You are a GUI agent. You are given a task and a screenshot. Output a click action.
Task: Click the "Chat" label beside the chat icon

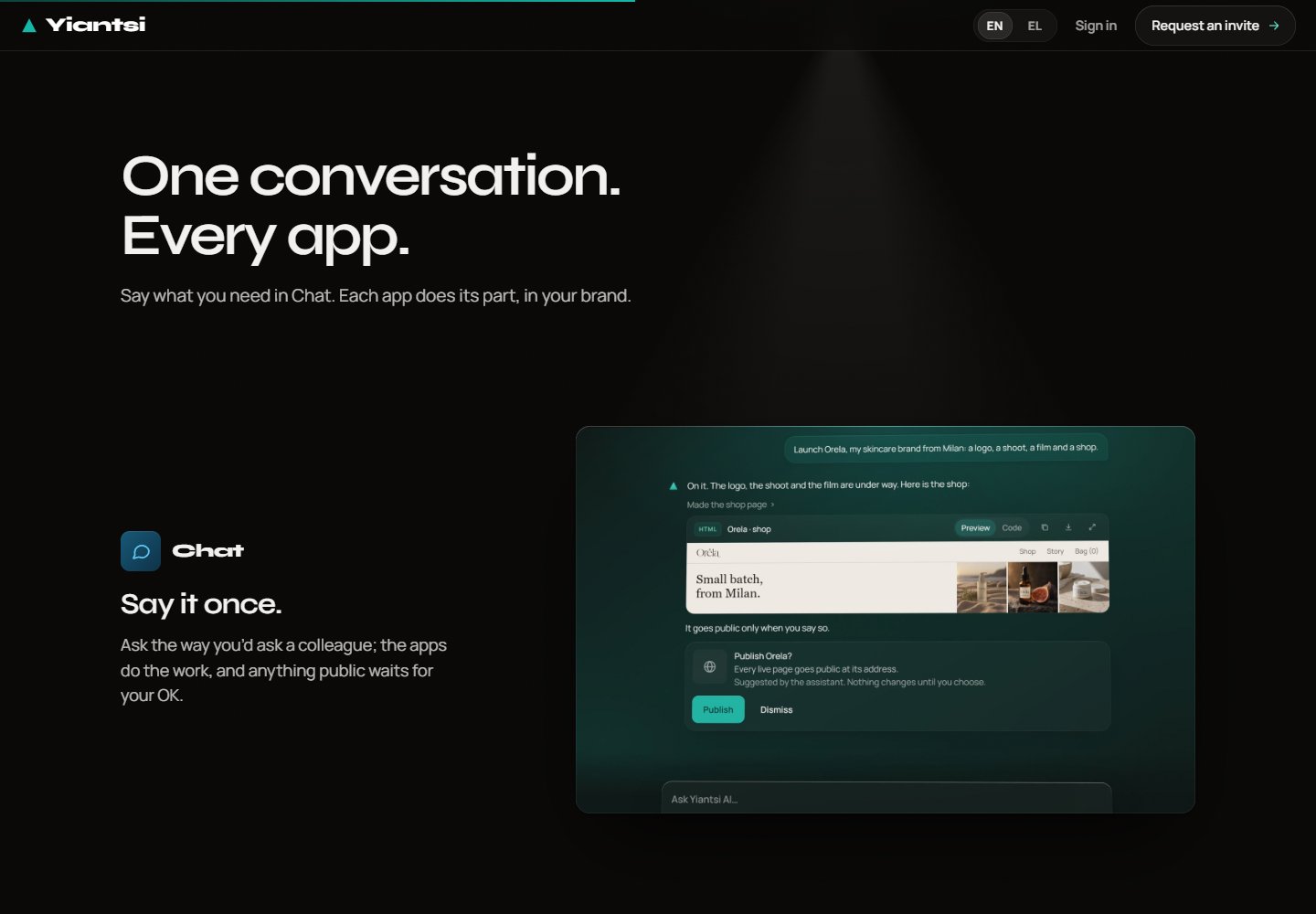click(x=208, y=551)
